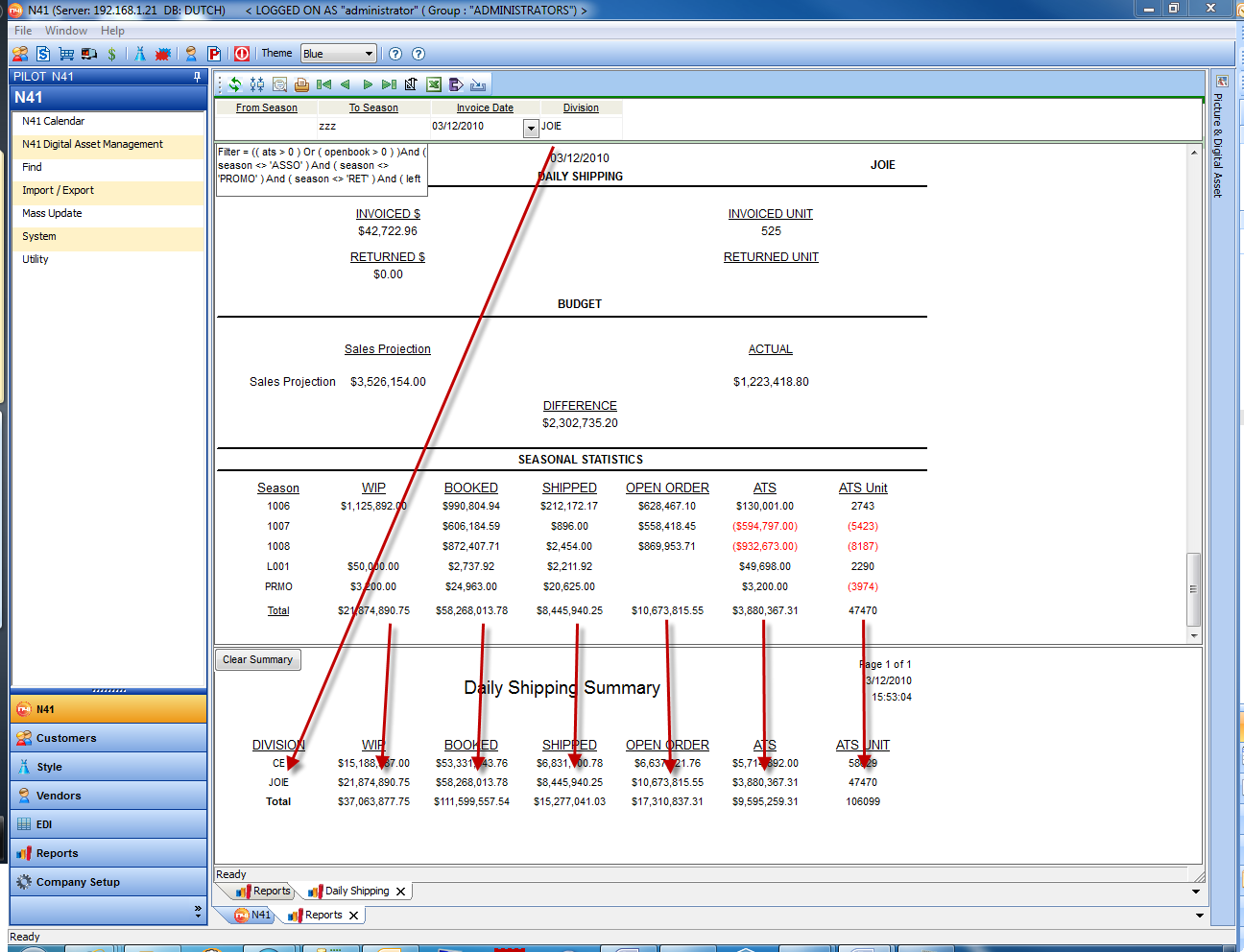
Task: Click the printer icon in report toolbar
Action: coord(301,84)
